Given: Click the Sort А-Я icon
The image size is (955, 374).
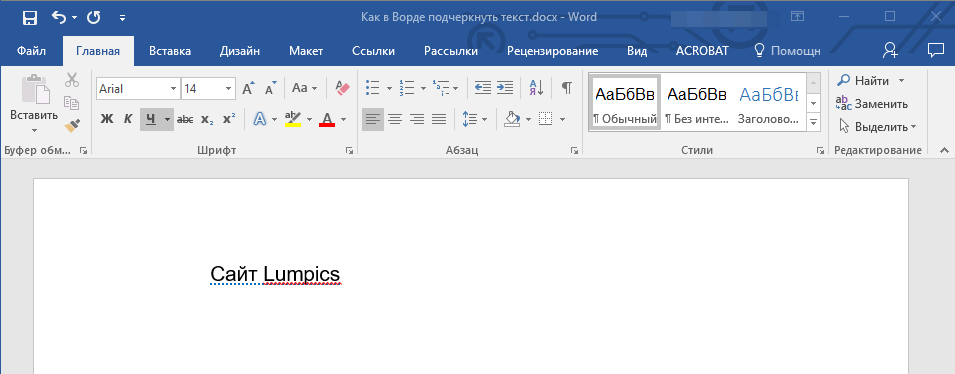Looking at the screenshot, I should (537, 88).
